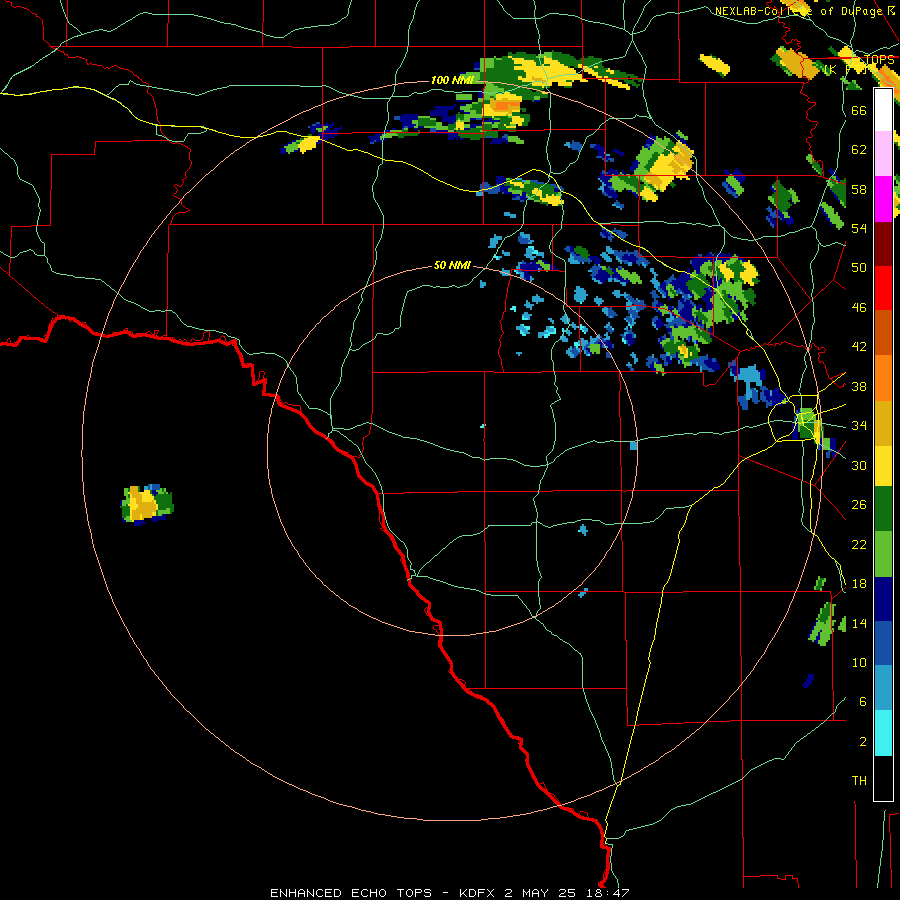Click the '10' legend value

pyautogui.click(x=859, y=663)
